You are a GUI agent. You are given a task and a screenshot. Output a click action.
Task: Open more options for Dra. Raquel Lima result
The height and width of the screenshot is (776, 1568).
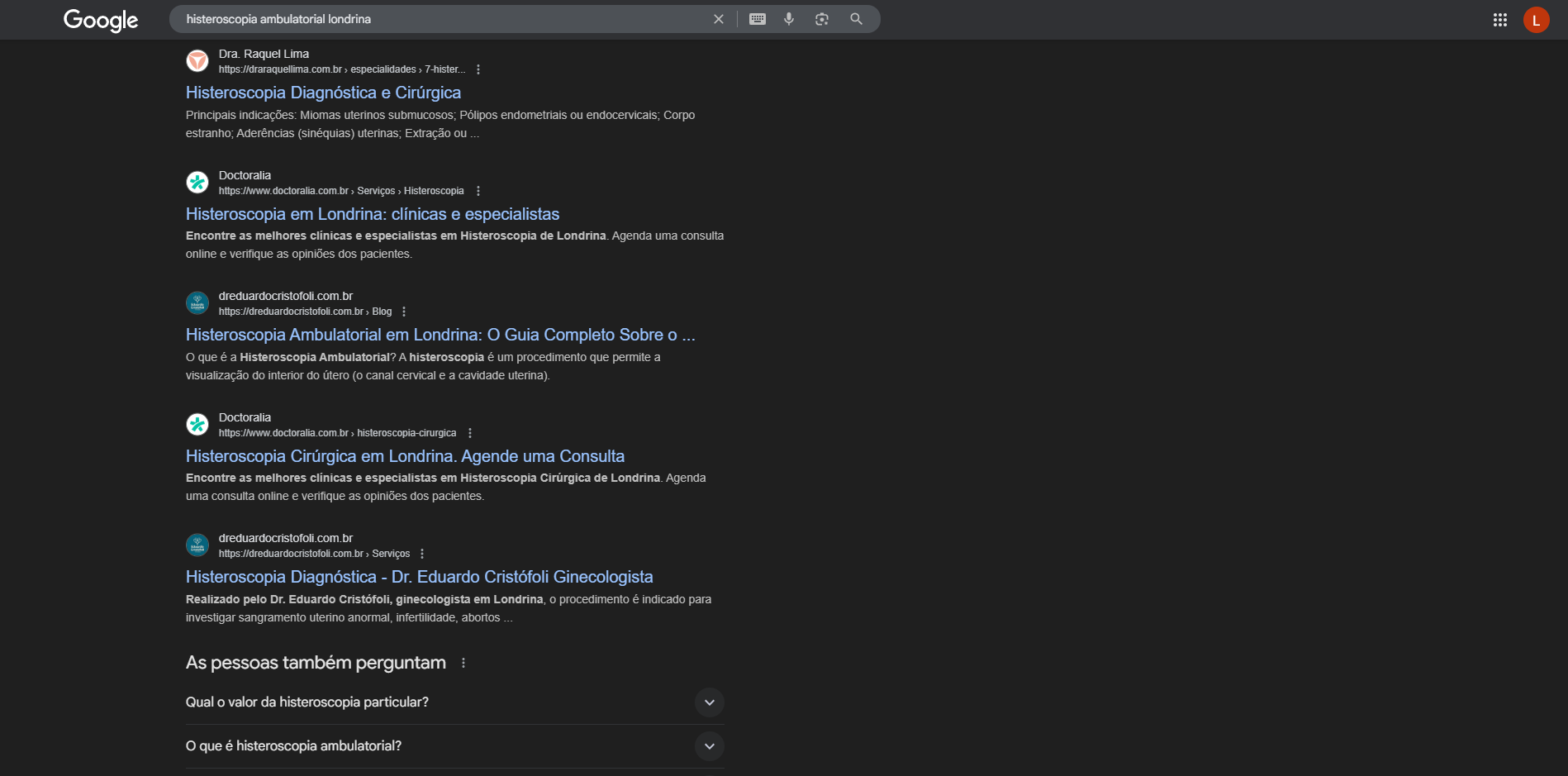click(x=478, y=69)
